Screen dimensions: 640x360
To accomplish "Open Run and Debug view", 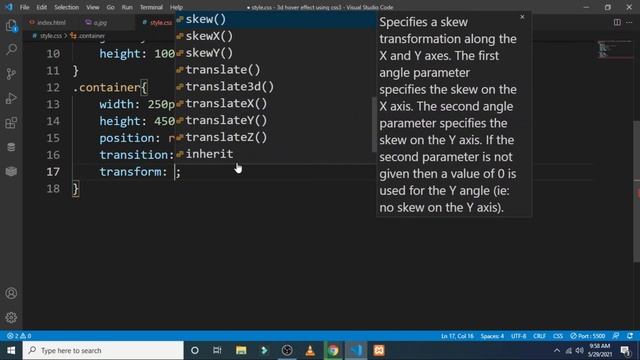I will [11, 98].
